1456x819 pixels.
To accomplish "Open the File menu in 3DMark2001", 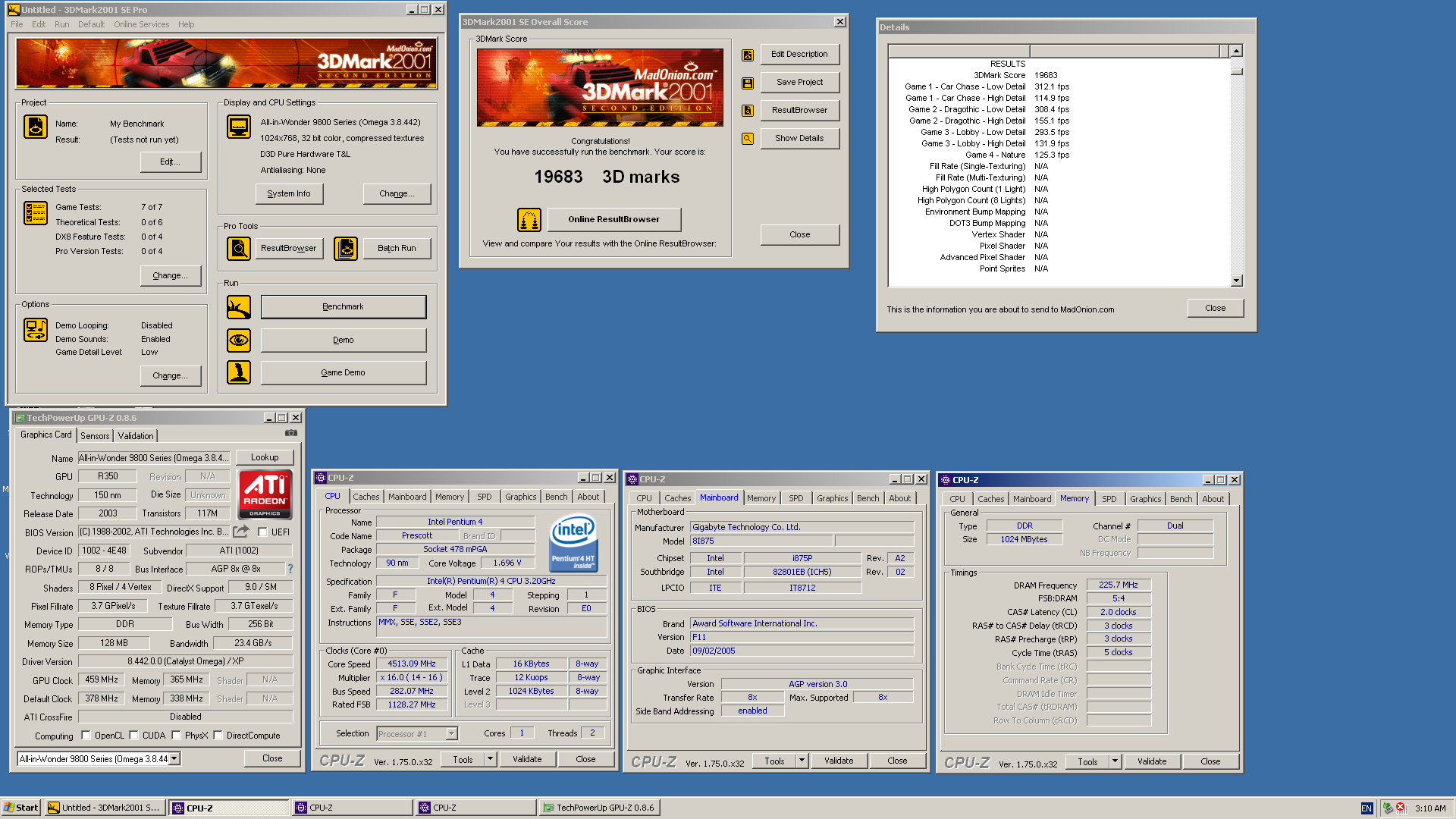I will point(17,24).
